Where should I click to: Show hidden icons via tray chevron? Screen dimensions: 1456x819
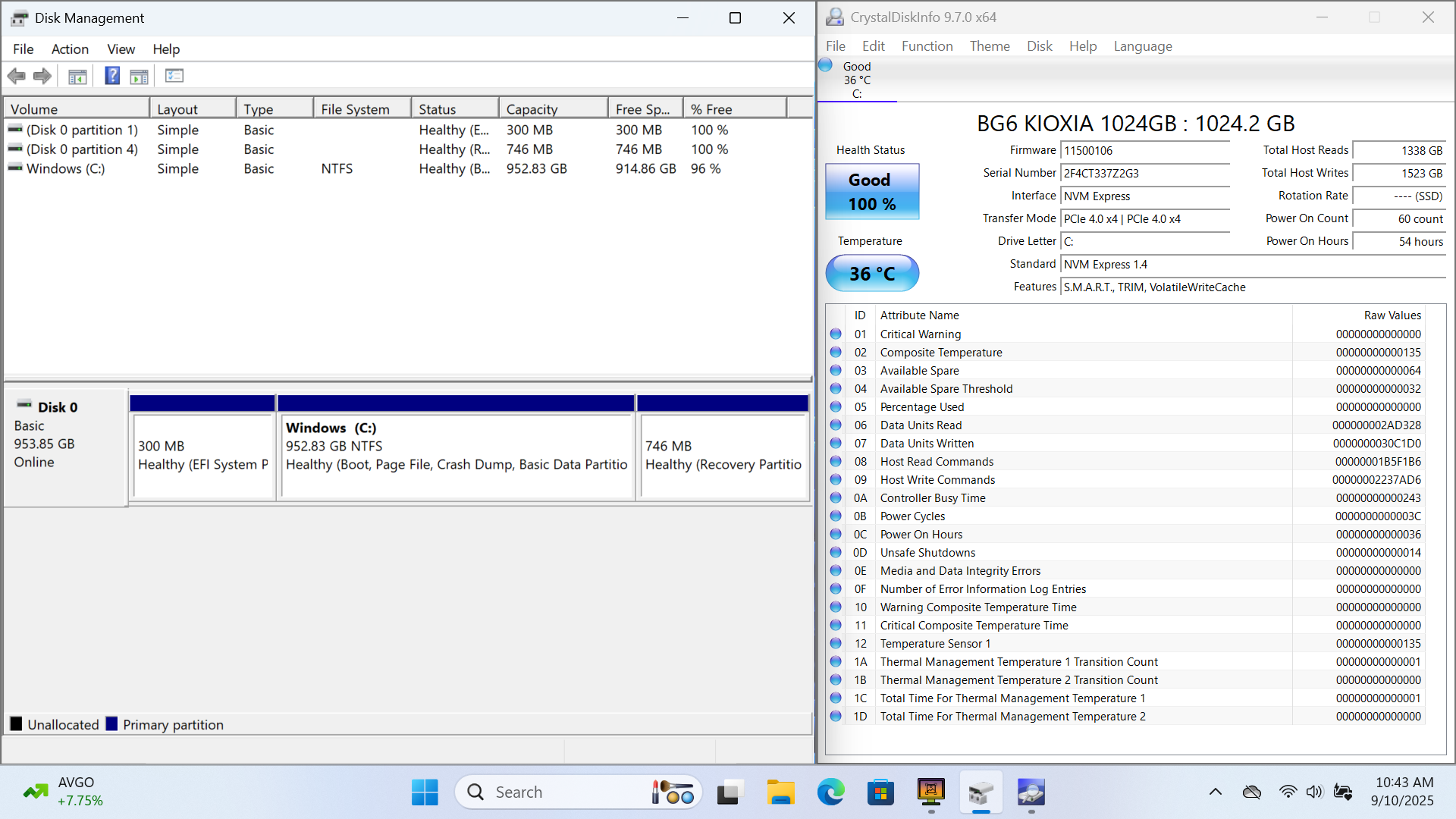(x=1216, y=792)
